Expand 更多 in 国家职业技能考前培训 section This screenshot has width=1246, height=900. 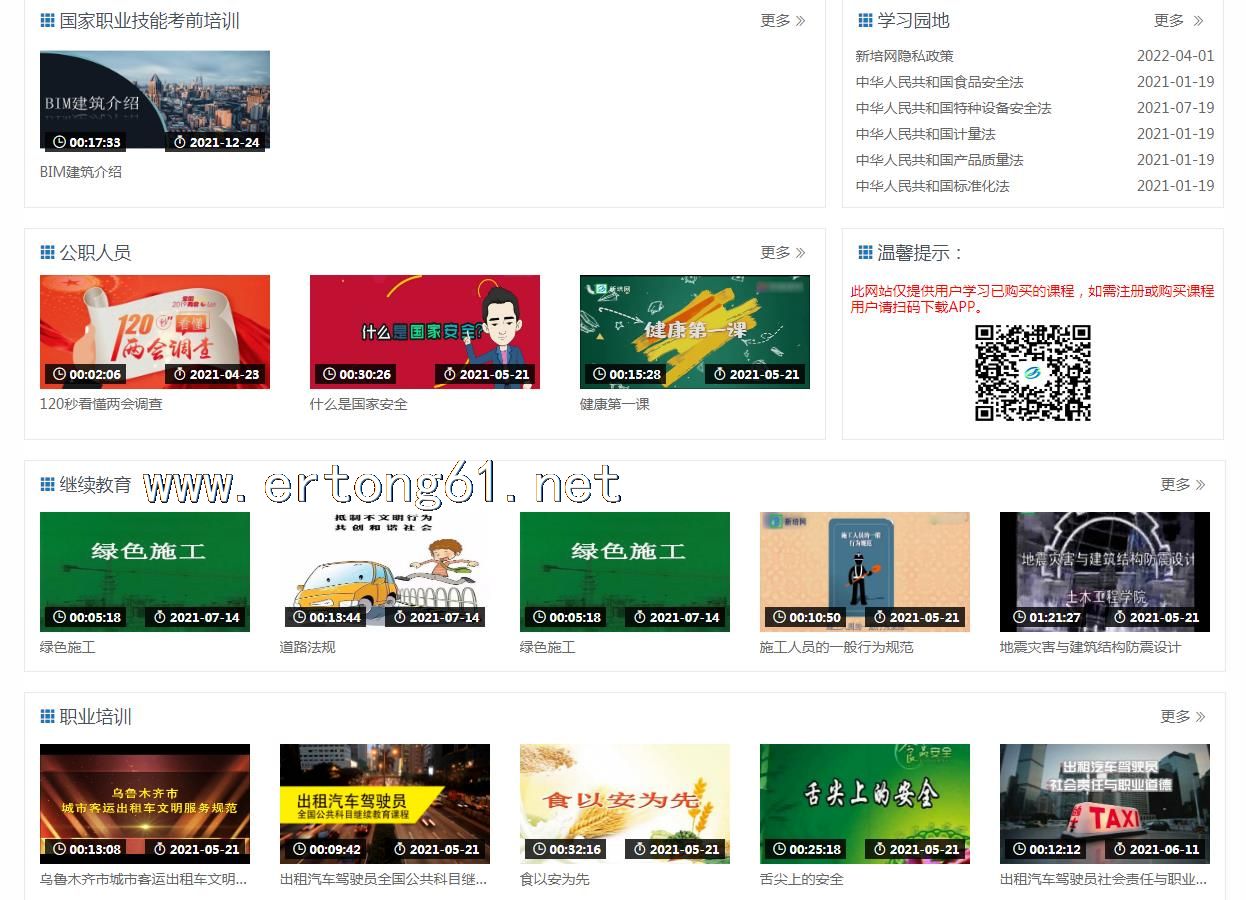(782, 21)
